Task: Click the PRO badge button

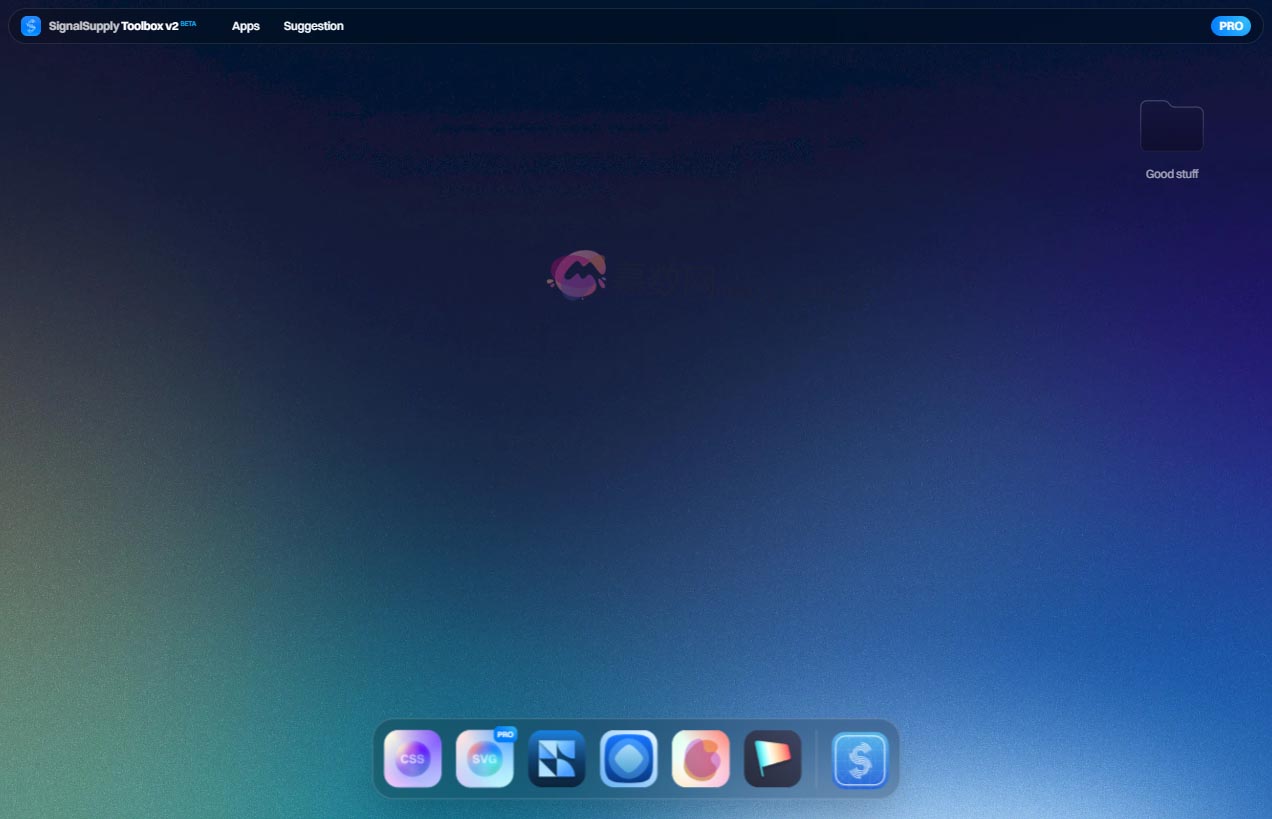Action: (x=1230, y=25)
